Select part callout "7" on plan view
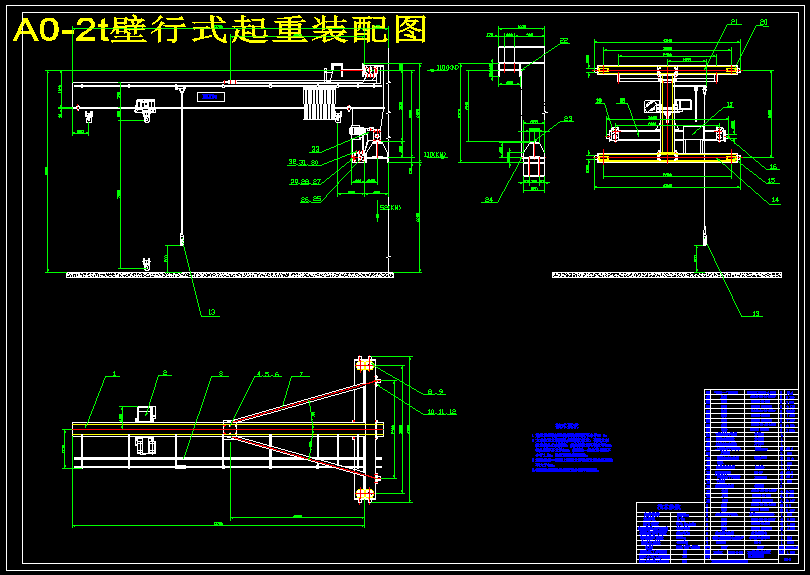 301,374
